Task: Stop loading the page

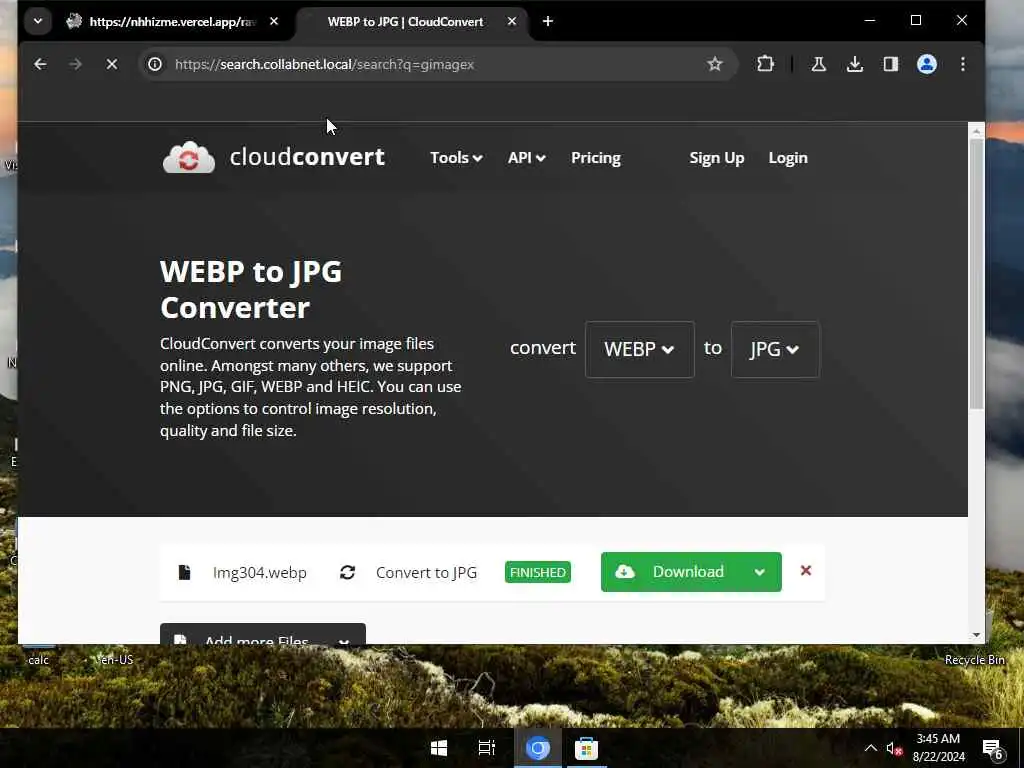Action: click(112, 64)
